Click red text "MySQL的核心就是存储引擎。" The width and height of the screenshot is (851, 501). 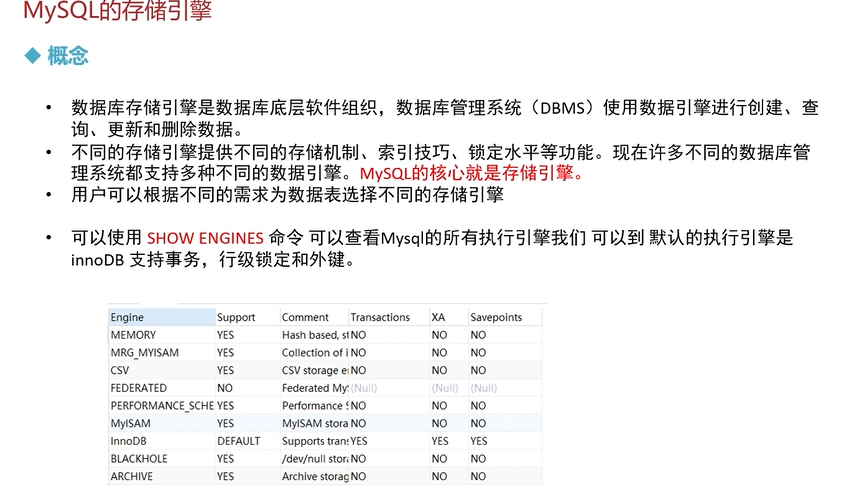472,173
